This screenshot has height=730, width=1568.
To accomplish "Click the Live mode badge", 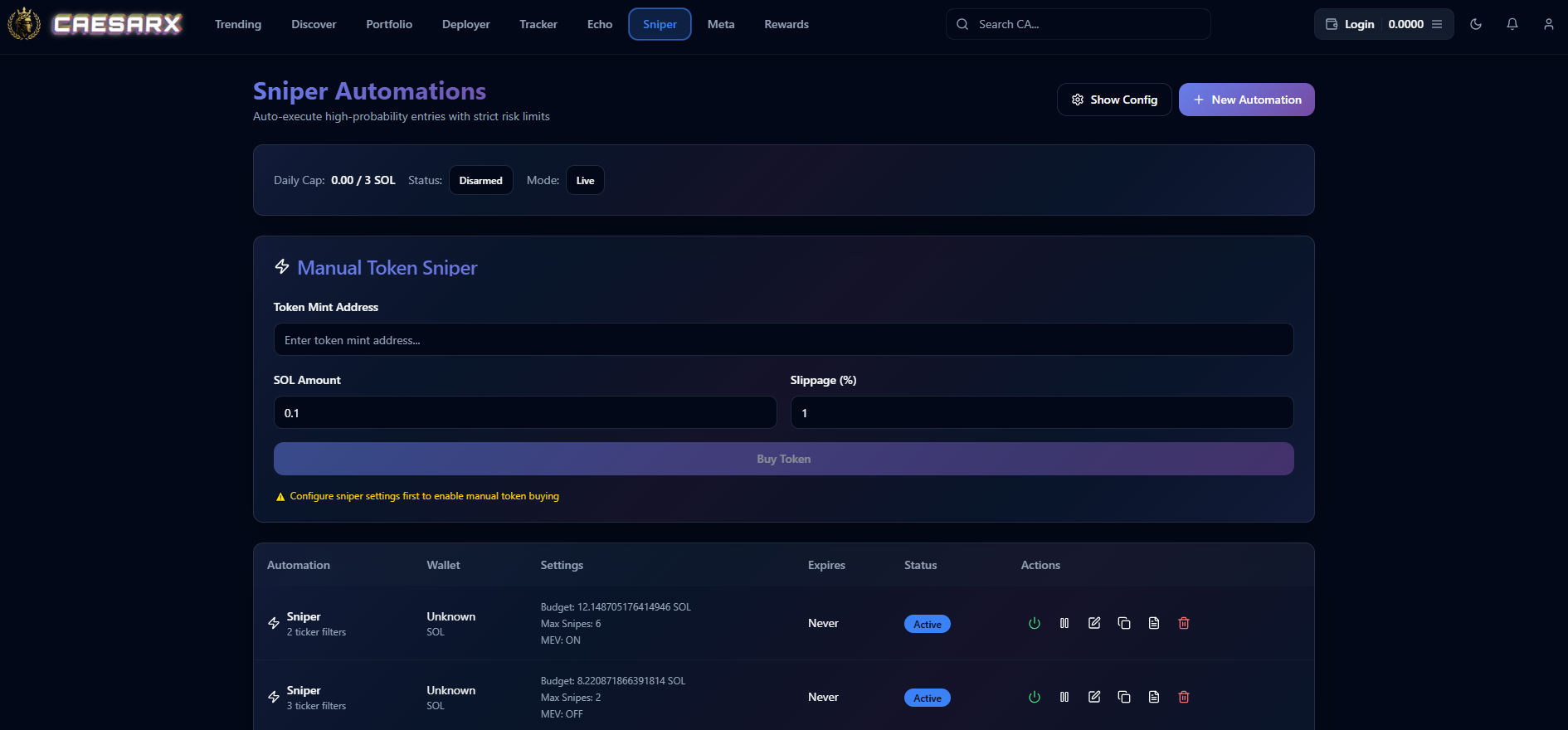I will tap(585, 180).
